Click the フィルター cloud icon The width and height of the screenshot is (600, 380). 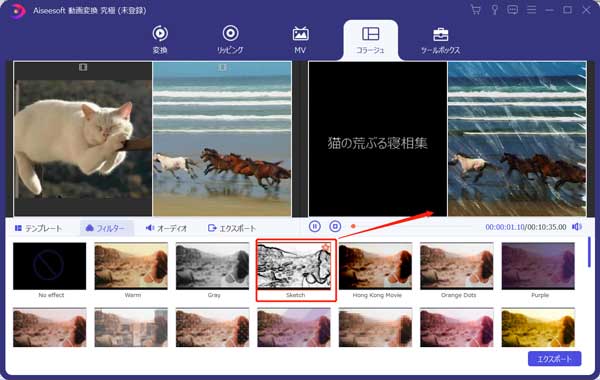click(x=89, y=228)
